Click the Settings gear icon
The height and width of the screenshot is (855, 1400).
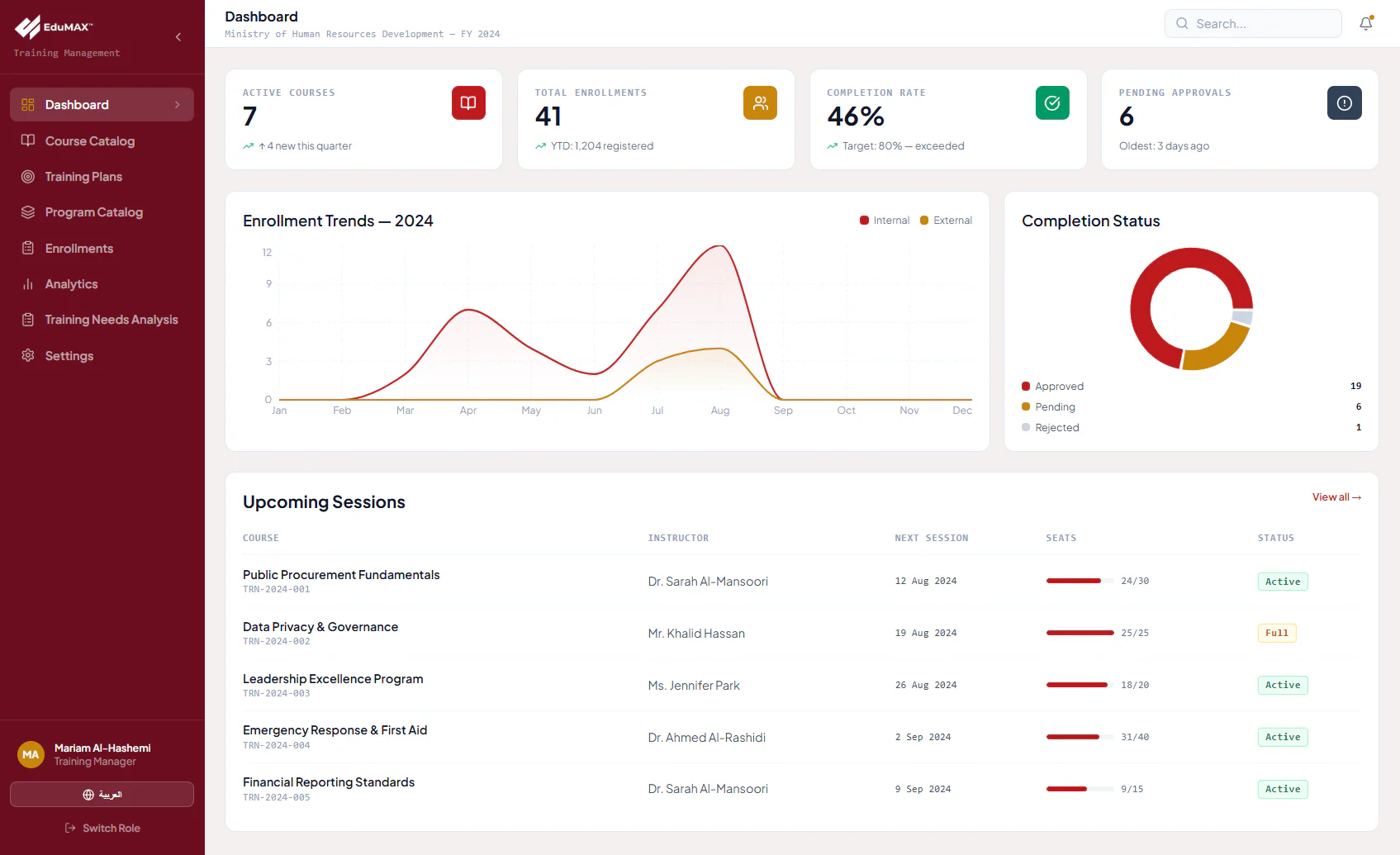pos(28,355)
